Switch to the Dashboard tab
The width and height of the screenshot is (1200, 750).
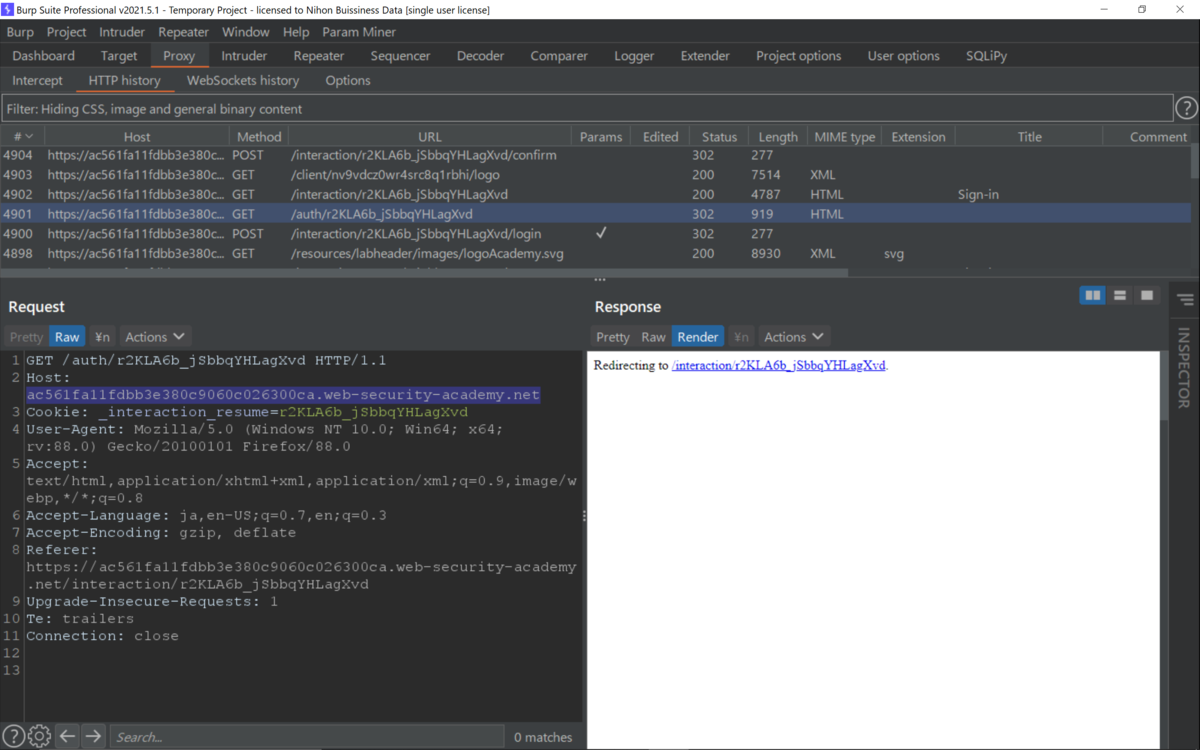pyautogui.click(x=43, y=56)
